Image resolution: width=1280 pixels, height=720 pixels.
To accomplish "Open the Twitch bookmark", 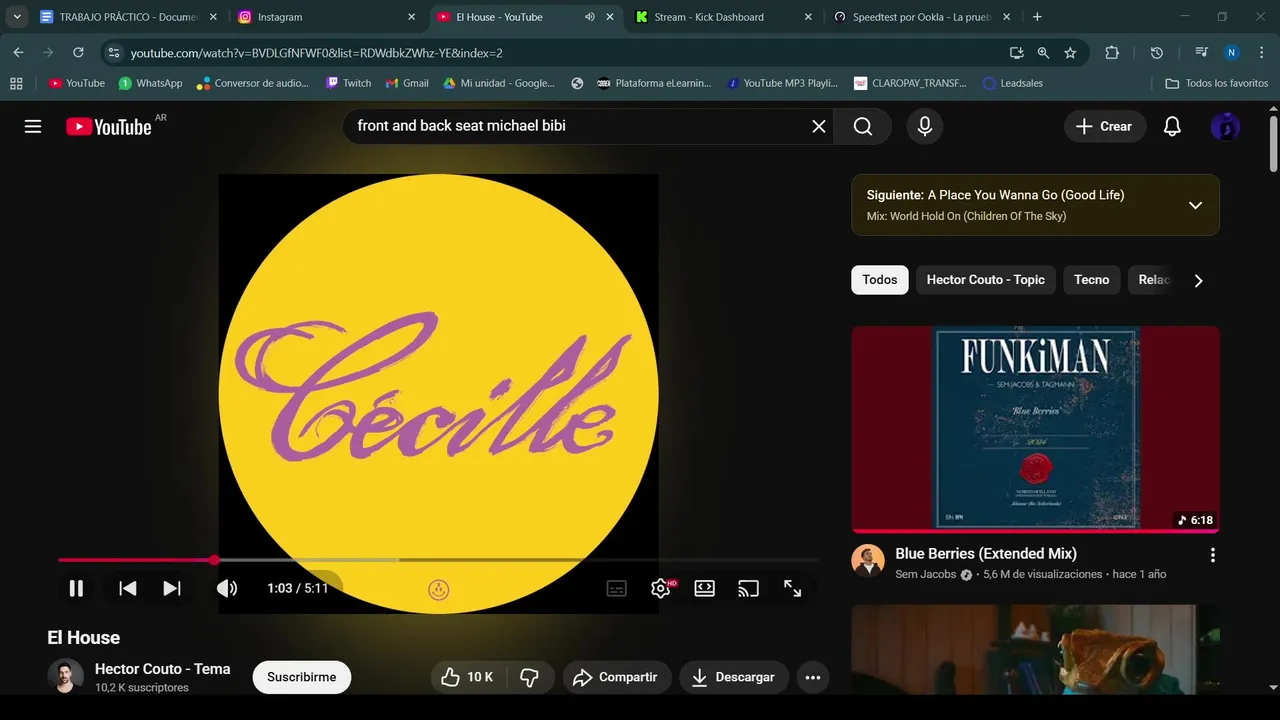I will [x=348, y=83].
